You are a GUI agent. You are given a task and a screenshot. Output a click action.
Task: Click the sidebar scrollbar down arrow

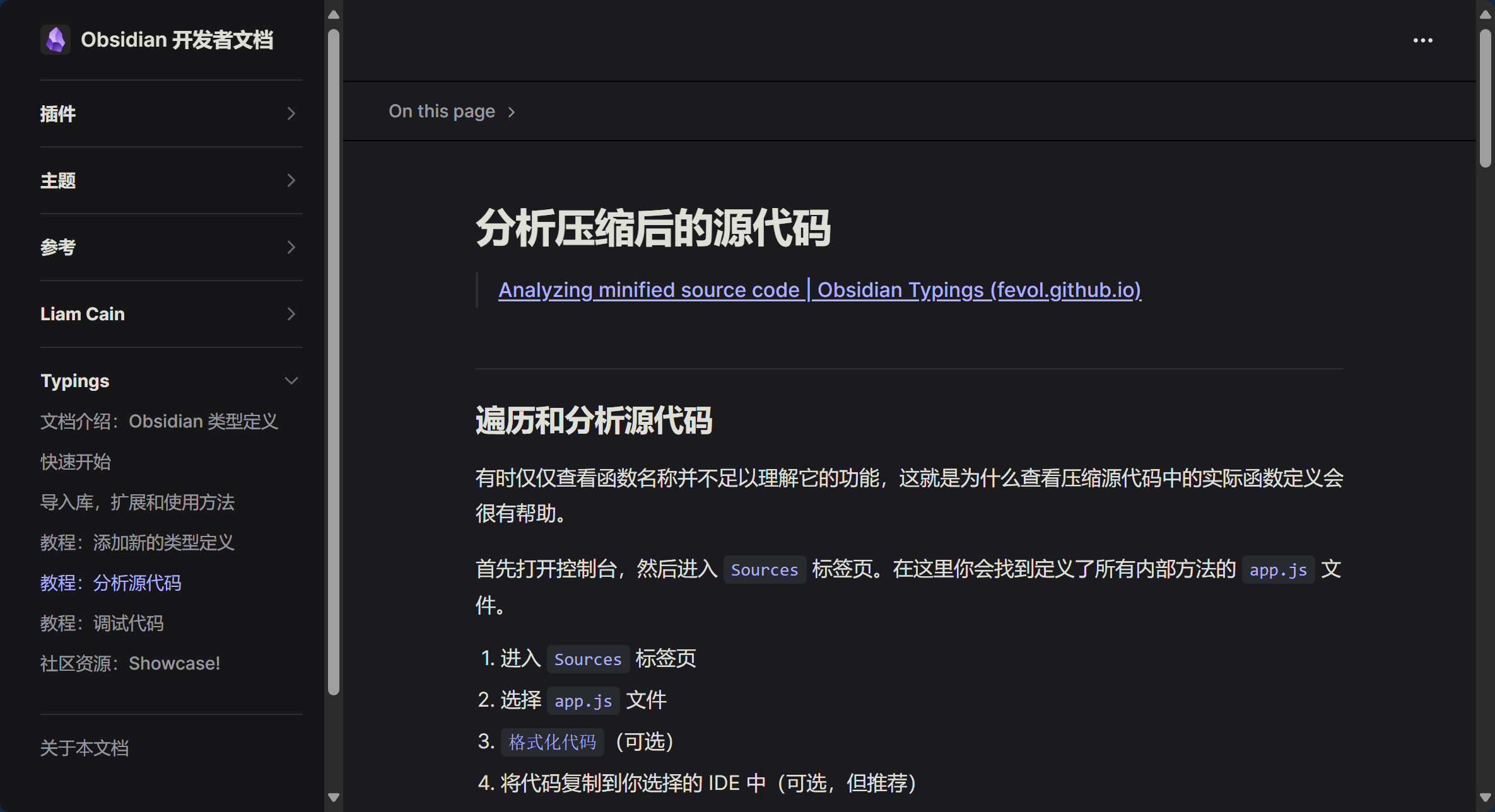pos(334,797)
